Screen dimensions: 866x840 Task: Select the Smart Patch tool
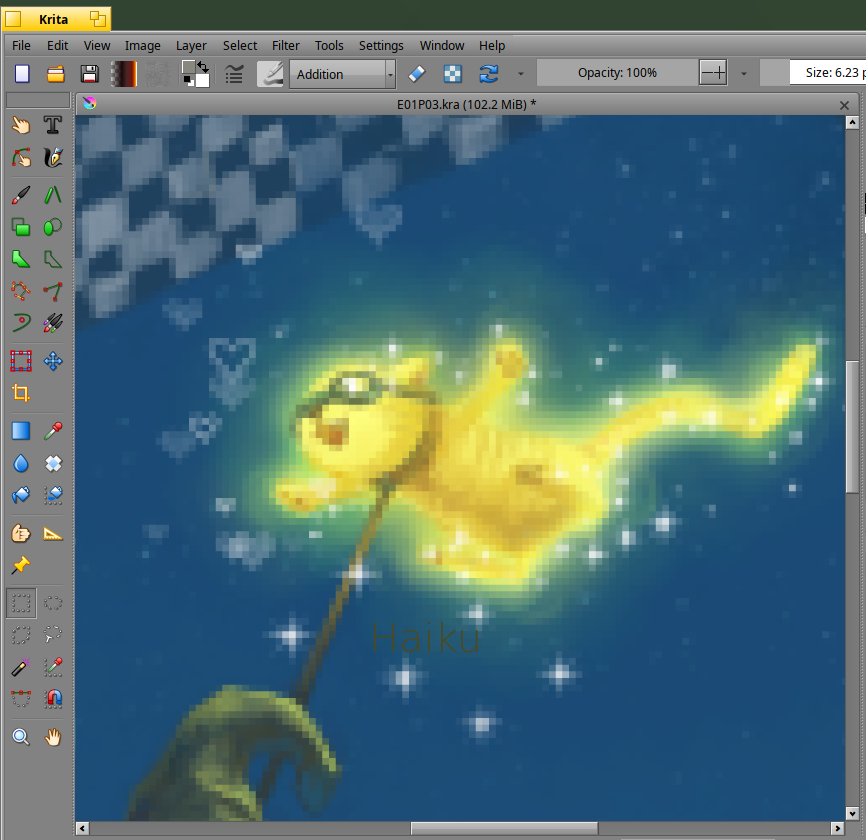(53, 463)
